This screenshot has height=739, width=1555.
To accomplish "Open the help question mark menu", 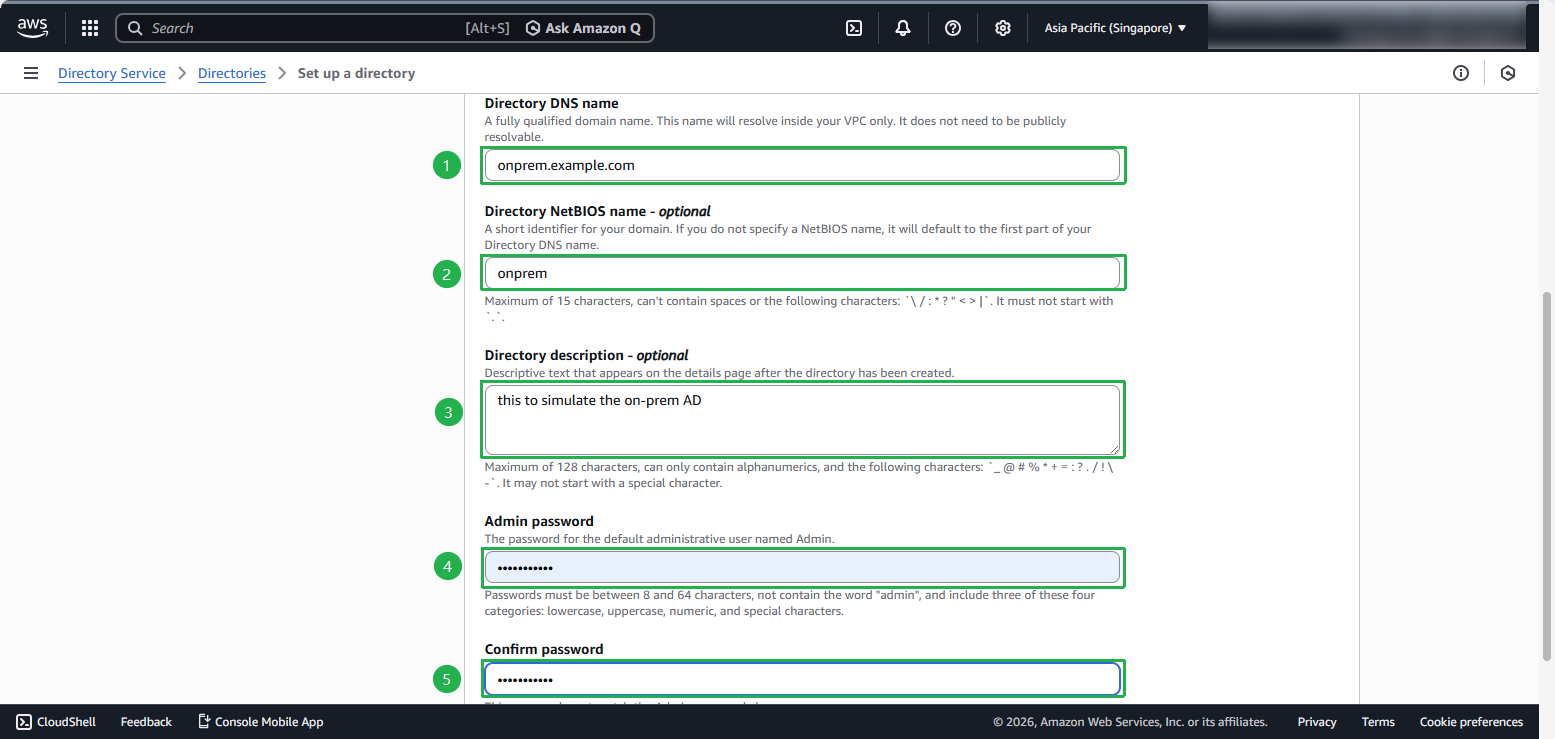I will 953,28.
